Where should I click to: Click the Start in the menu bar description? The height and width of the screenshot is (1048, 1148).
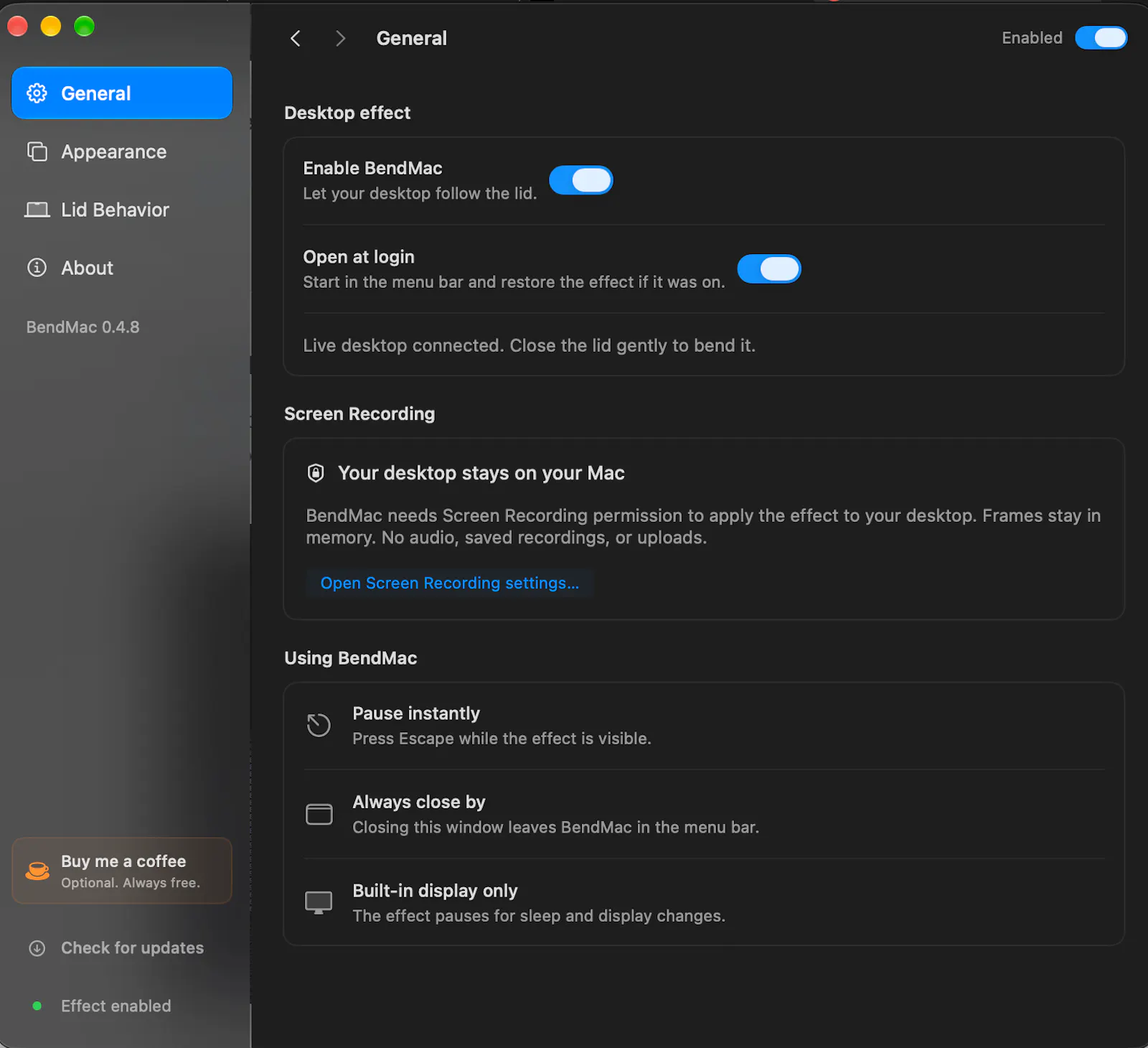point(514,282)
